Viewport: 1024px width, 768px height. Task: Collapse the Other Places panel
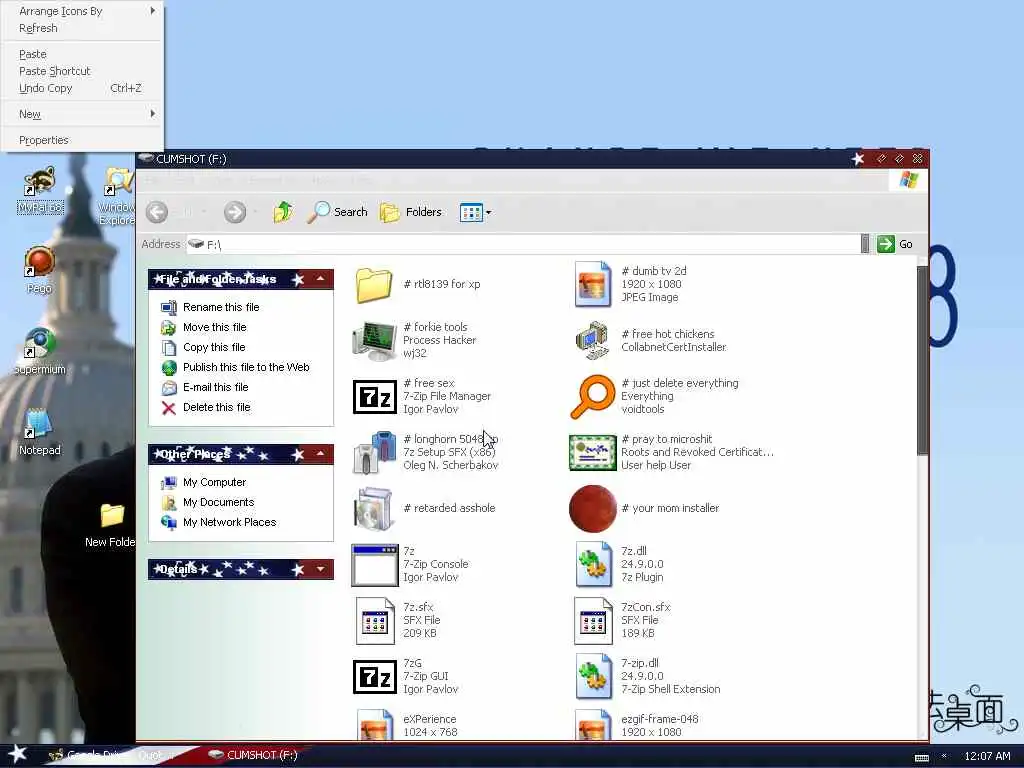pyautogui.click(x=321, y=454)
